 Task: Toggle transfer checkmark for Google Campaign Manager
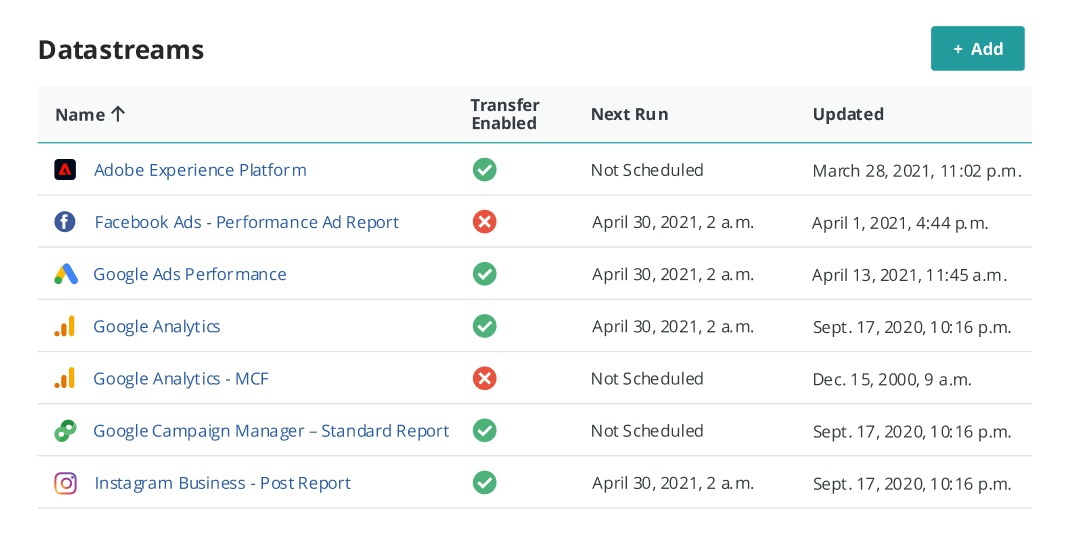pyautogui.click(x=484, y=431)
